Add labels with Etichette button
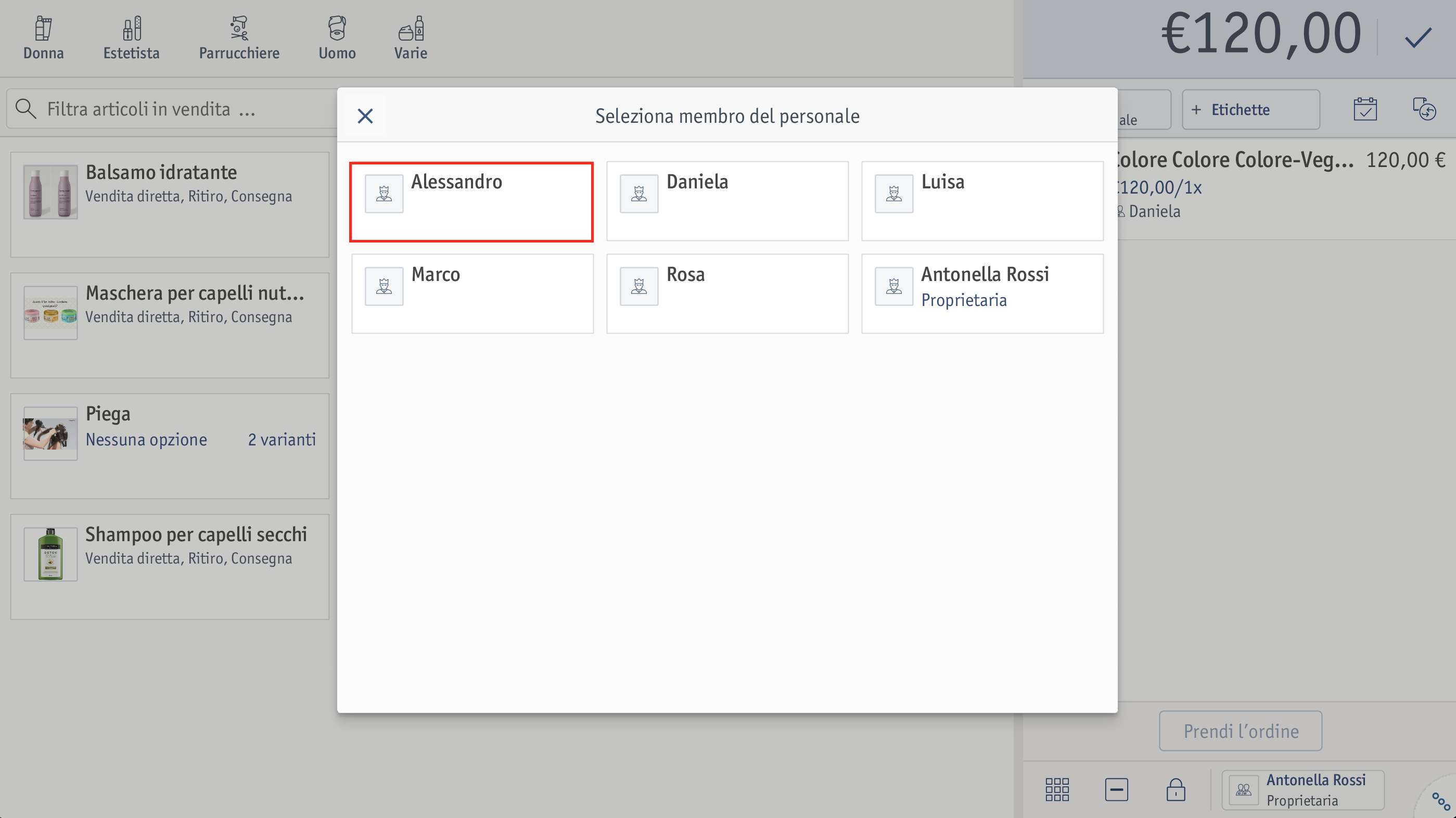This screenshot has width=1456, height=818. click(x=1250, y=110)
